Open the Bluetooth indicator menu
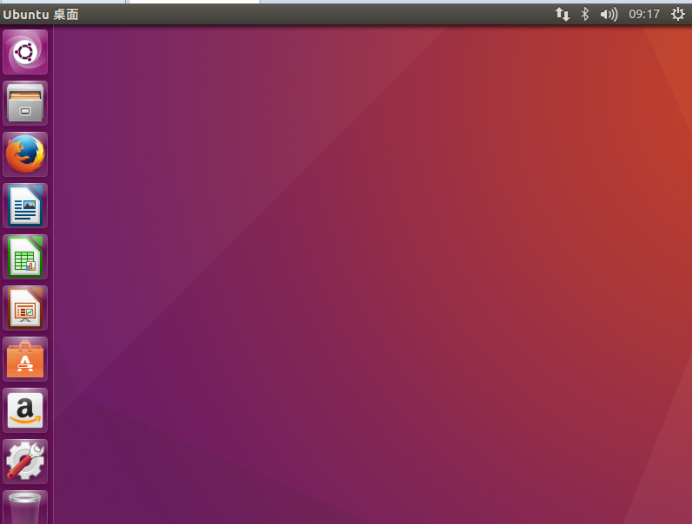The width and height of the screenshot is (692, 525). [x=585, y=14]
